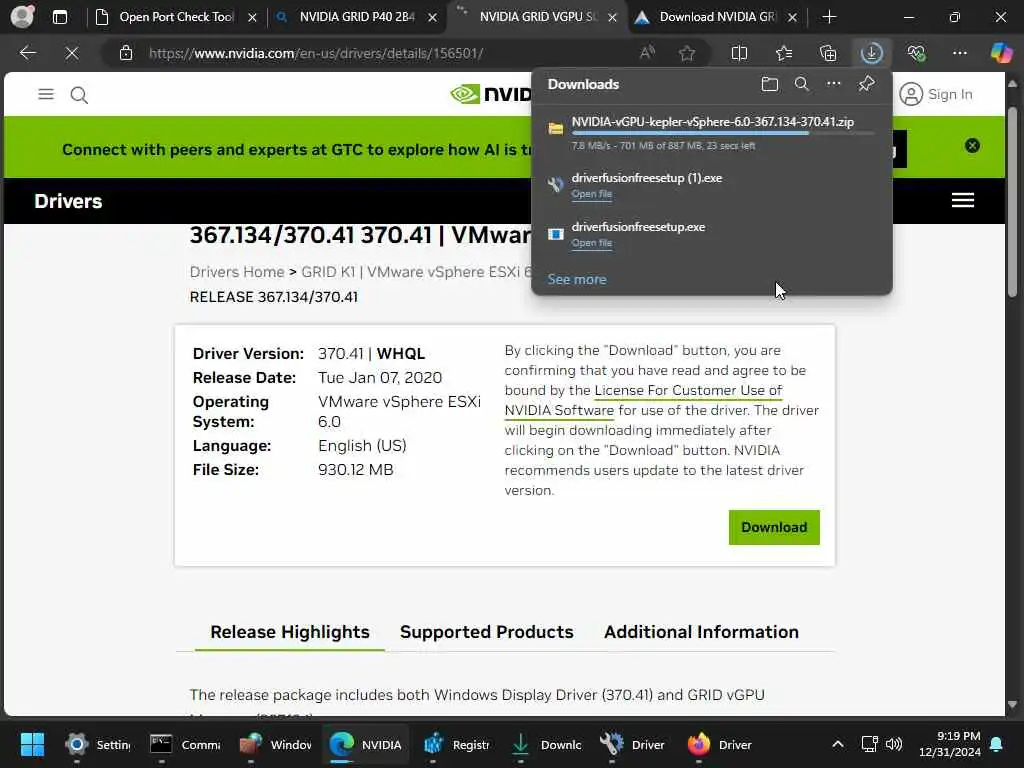Viewport: 1024px width, 768px height.
Task: Click the Drivers heading in black bar
Action: point(68,201)
